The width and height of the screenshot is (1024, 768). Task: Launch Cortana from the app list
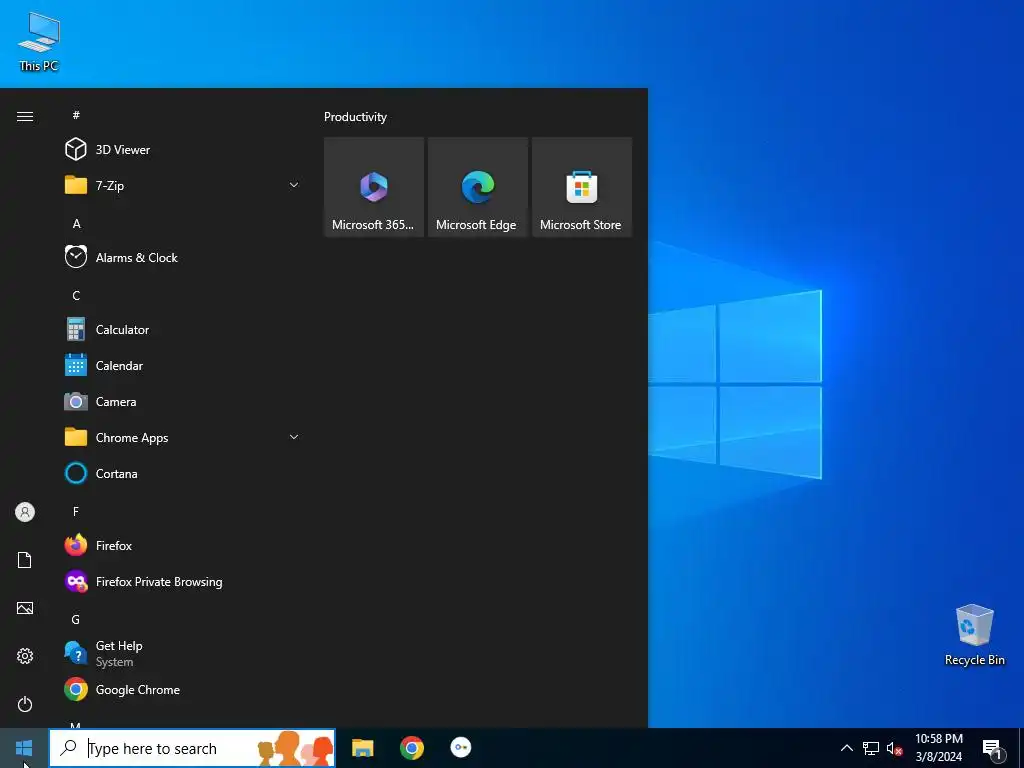(x=183, y=473)
